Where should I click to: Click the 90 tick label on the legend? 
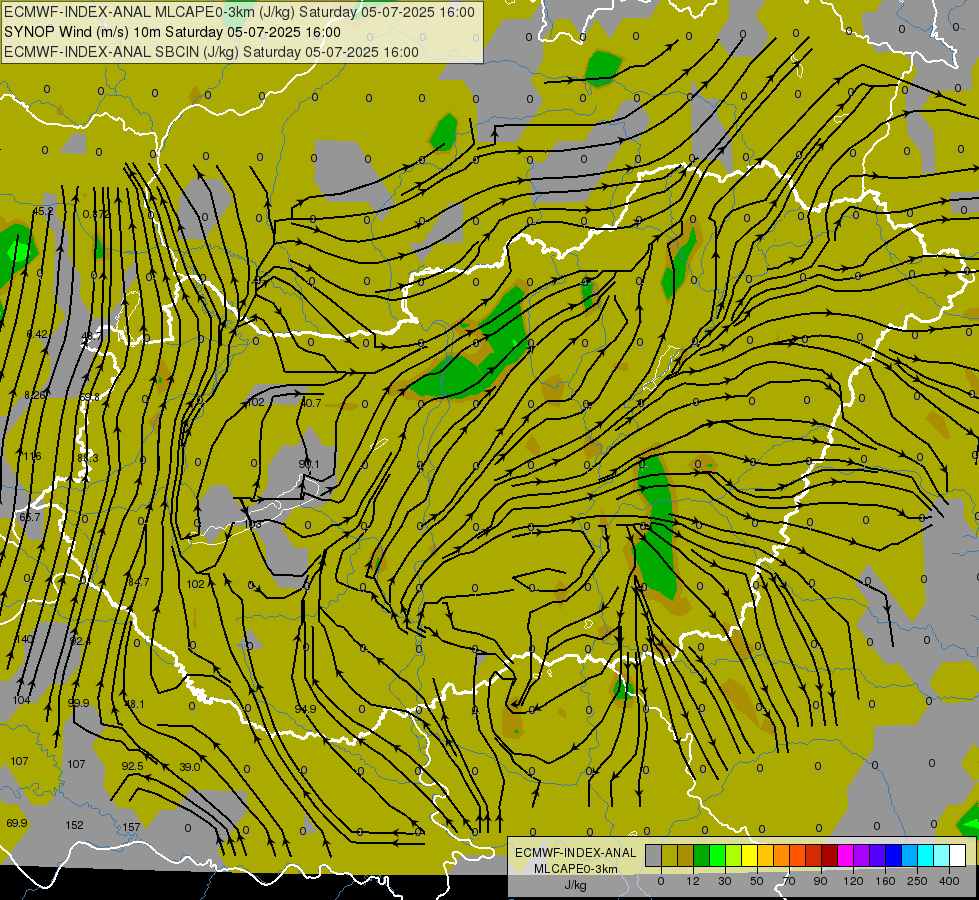[x=820, y=881]
